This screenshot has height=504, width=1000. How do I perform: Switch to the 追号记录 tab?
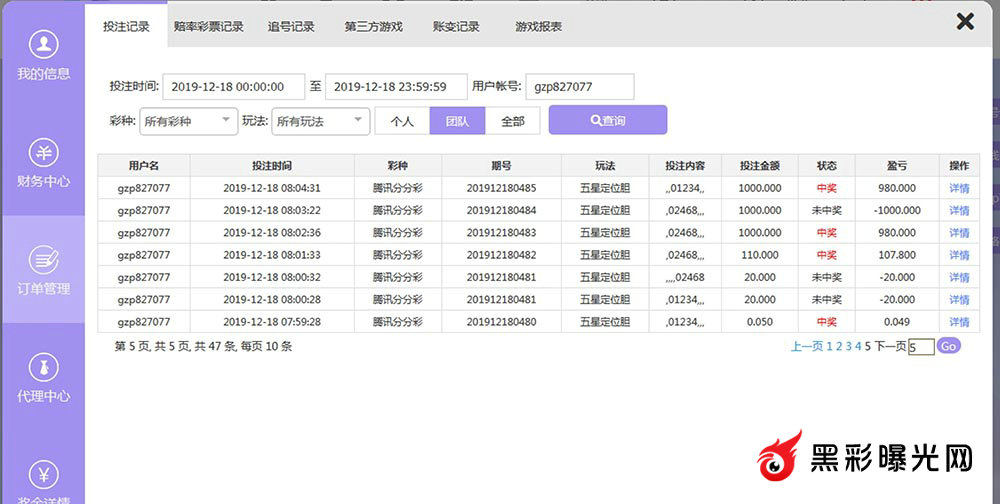pos(291,27)
